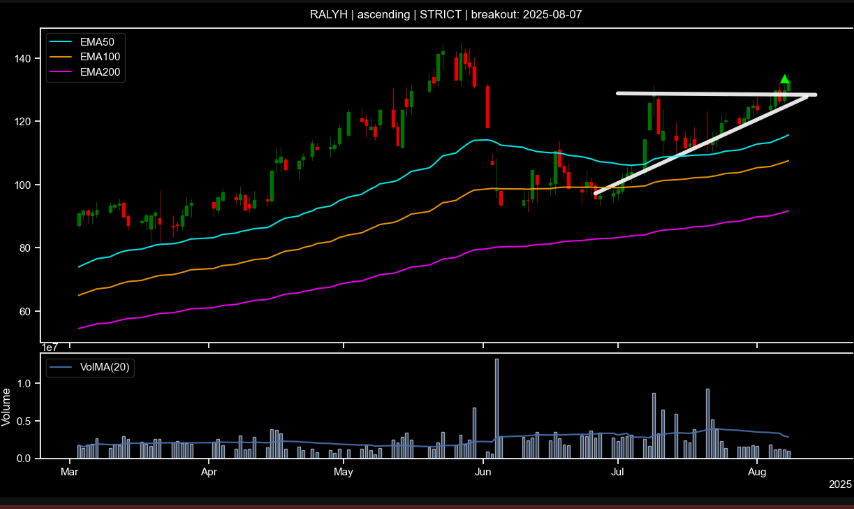
Task: Click the 80 price axis label
Action: (26, 248)
